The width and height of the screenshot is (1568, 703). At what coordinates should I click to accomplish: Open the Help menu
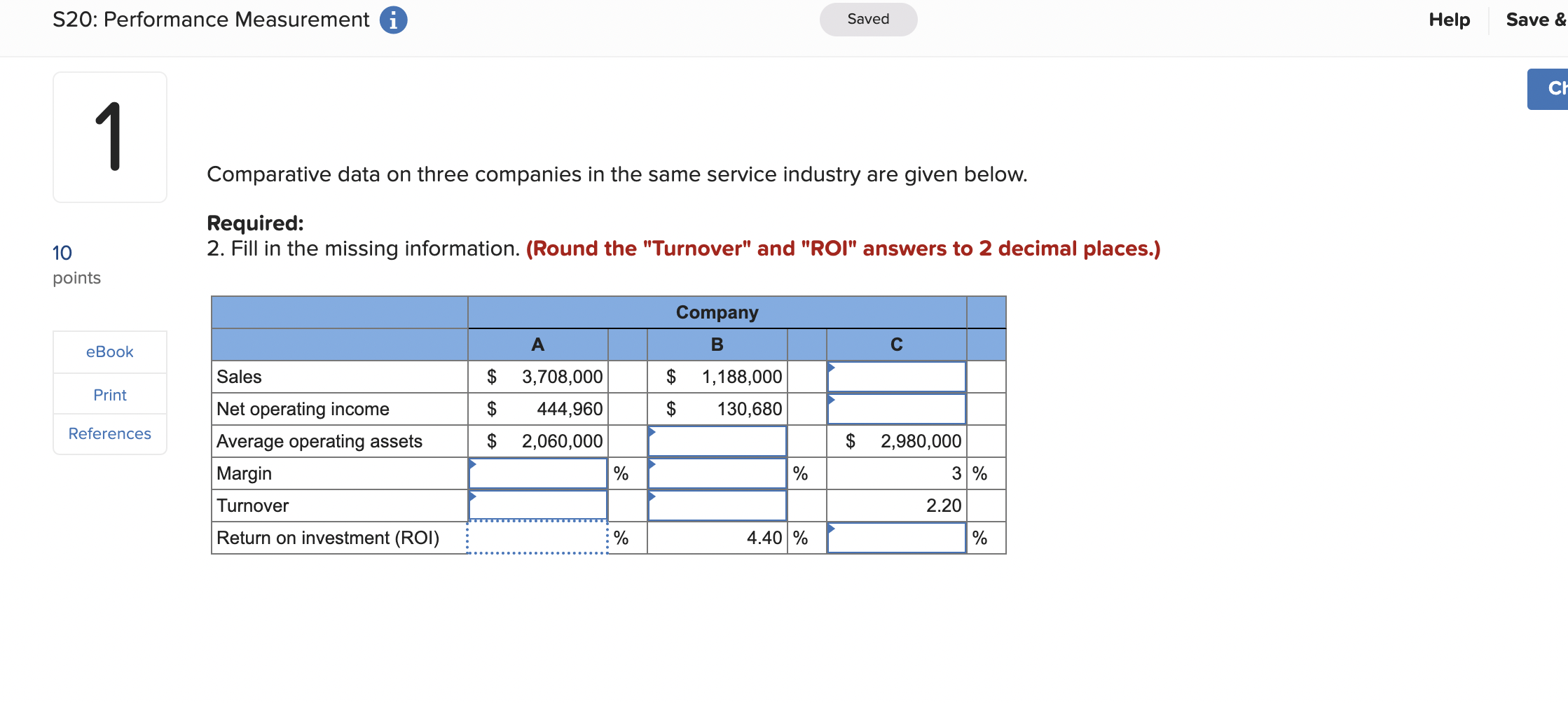pos(1449,20)
